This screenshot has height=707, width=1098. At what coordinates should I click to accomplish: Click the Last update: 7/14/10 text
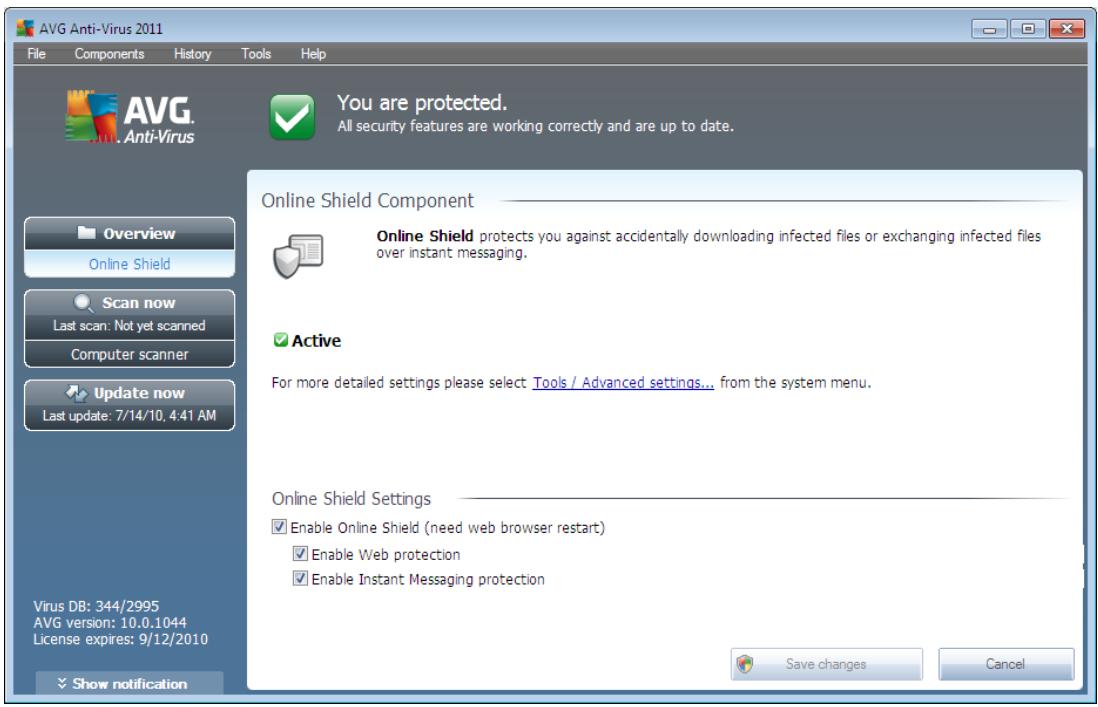[130, 415]
